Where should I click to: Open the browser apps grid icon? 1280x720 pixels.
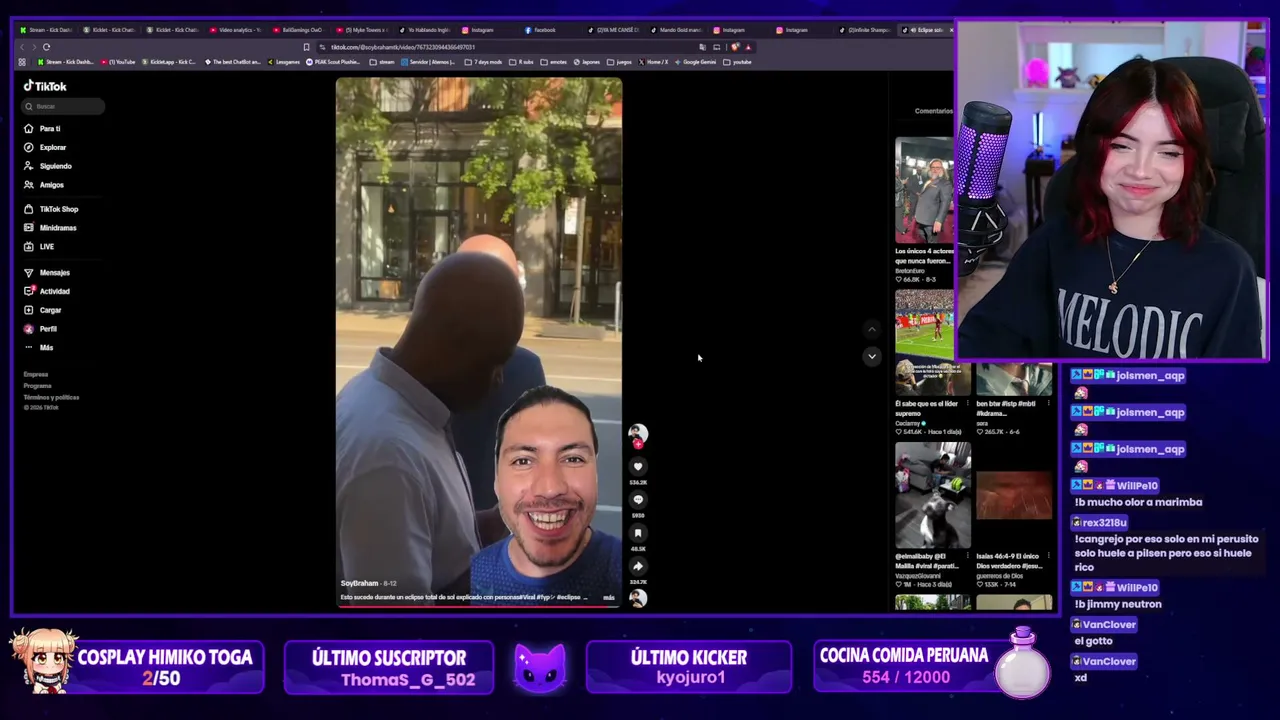click(22, 62)
